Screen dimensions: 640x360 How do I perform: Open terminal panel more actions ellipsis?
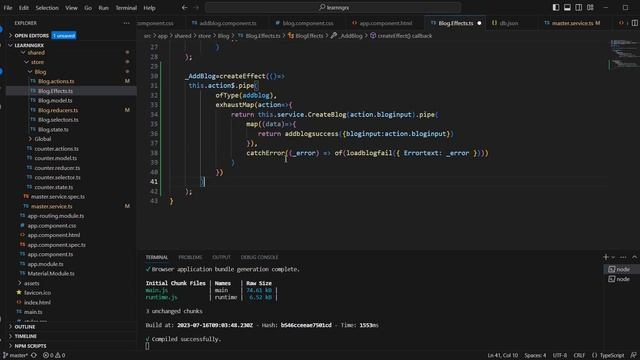(x=623, y=257)
